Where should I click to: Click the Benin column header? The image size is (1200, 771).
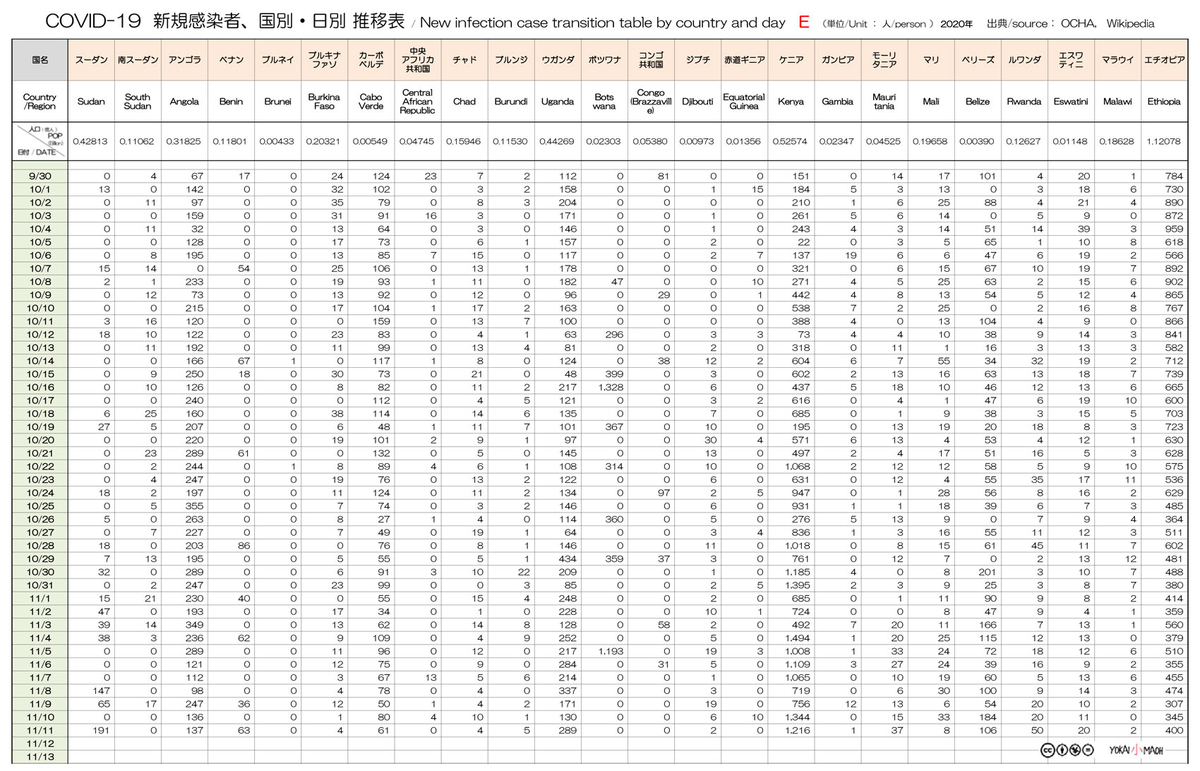tap(231, 102)
